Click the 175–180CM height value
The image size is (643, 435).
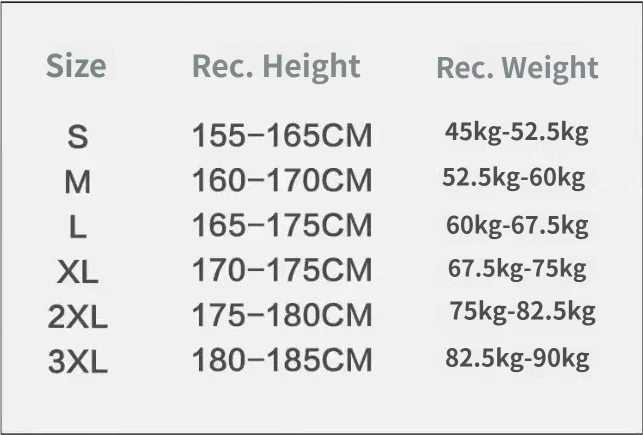[282, 315]
